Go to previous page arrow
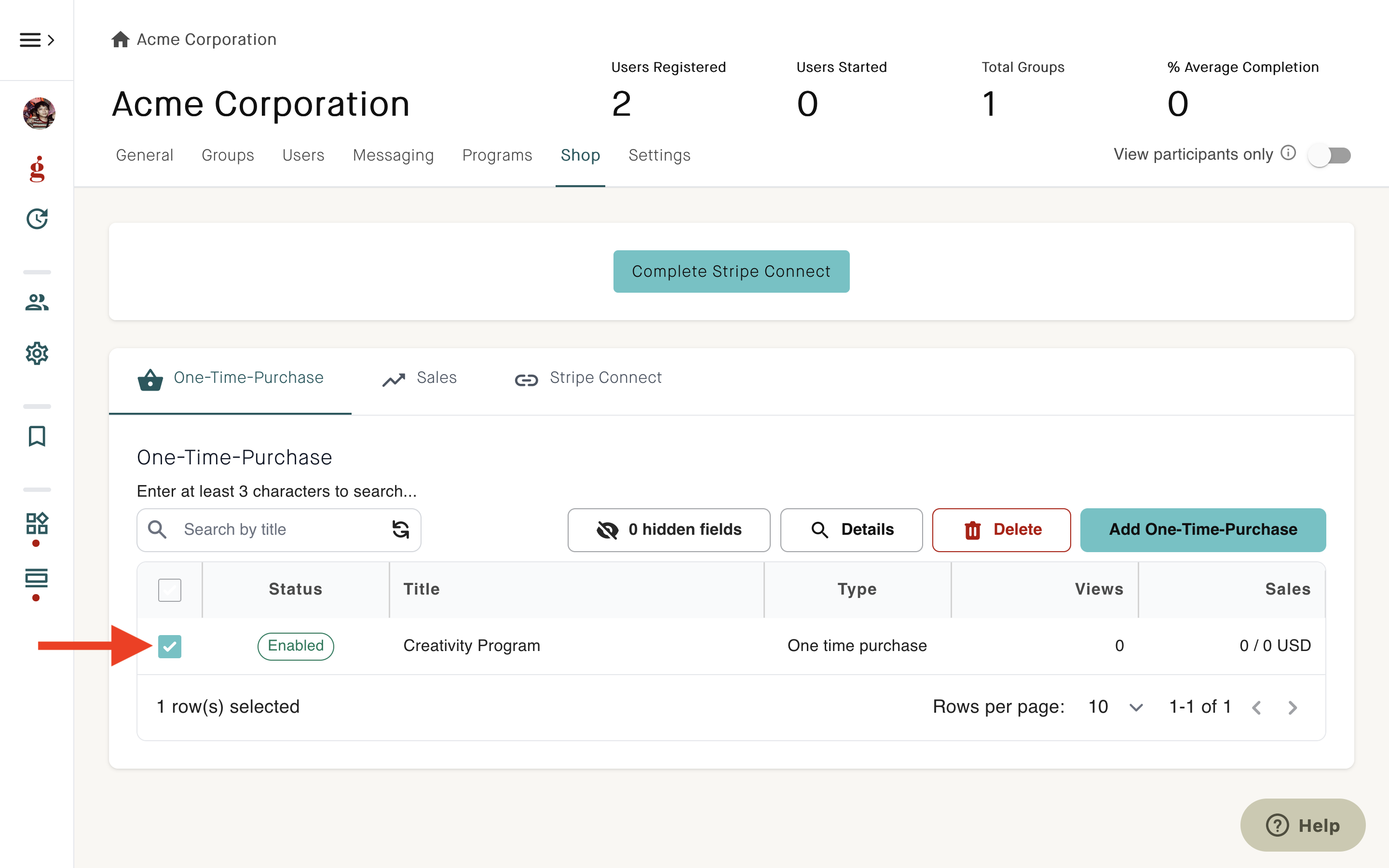Image resolution: width=1389 pixels, height=868 pixels. 1256,707
